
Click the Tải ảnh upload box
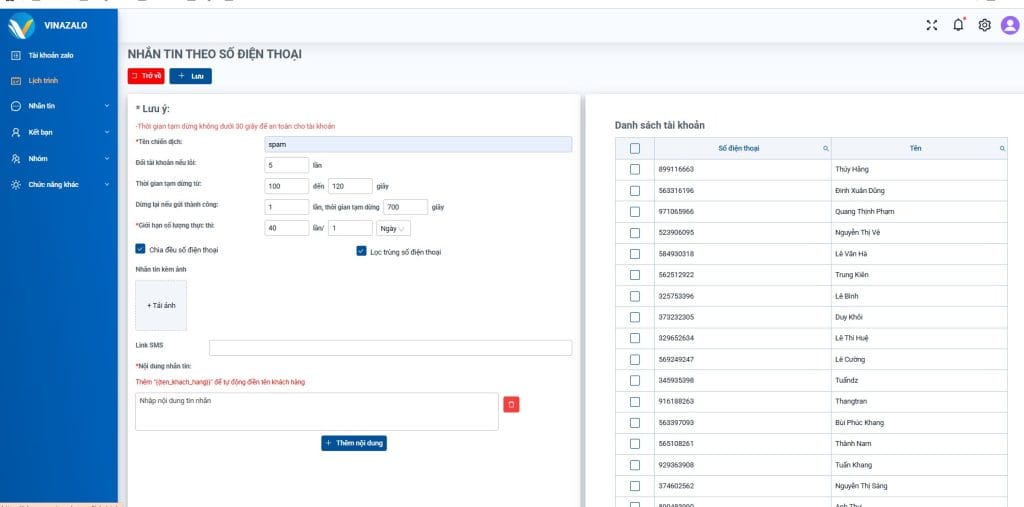click(x=161, y=305)
